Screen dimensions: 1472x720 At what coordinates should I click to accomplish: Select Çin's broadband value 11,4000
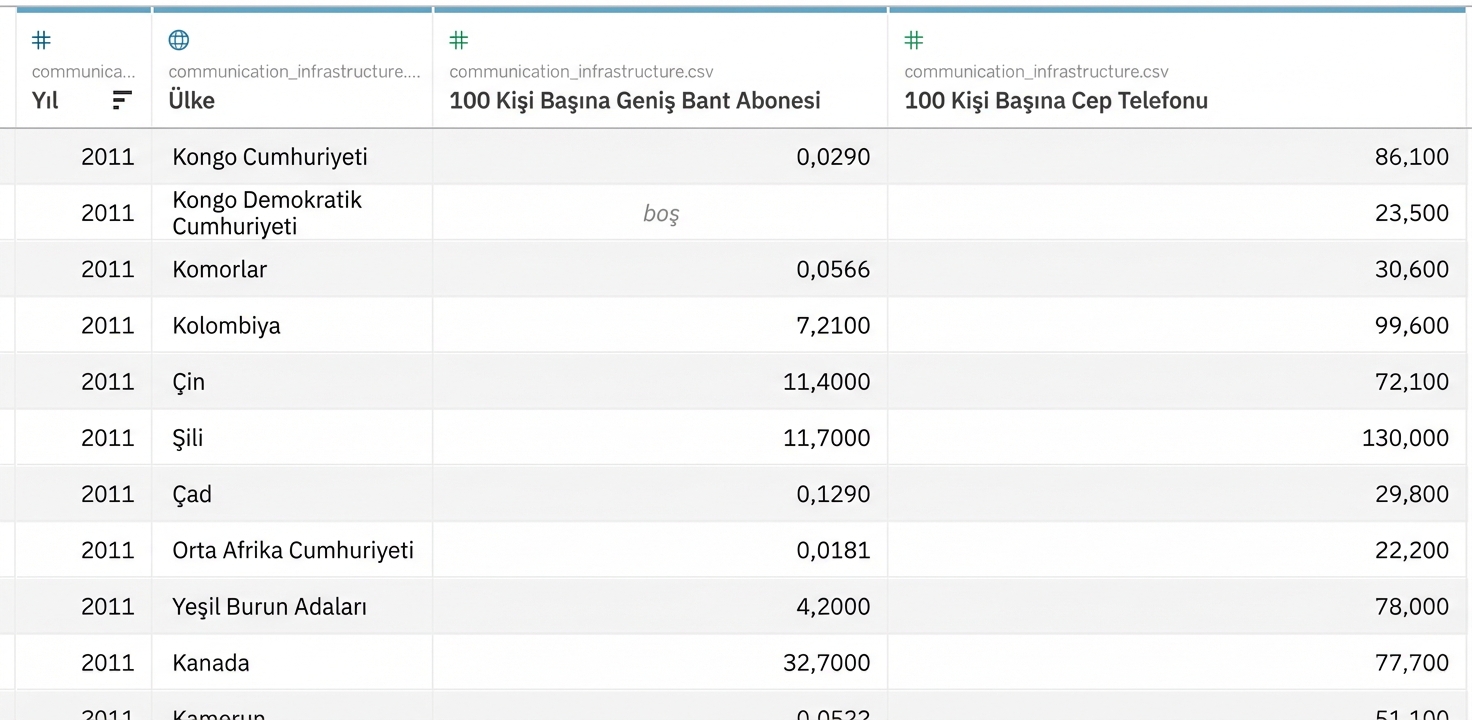click(826, 381)
